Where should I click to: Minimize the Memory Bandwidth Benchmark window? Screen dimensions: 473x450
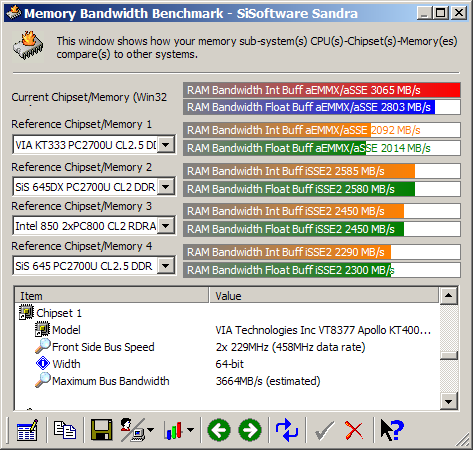(x=424, y=13)
